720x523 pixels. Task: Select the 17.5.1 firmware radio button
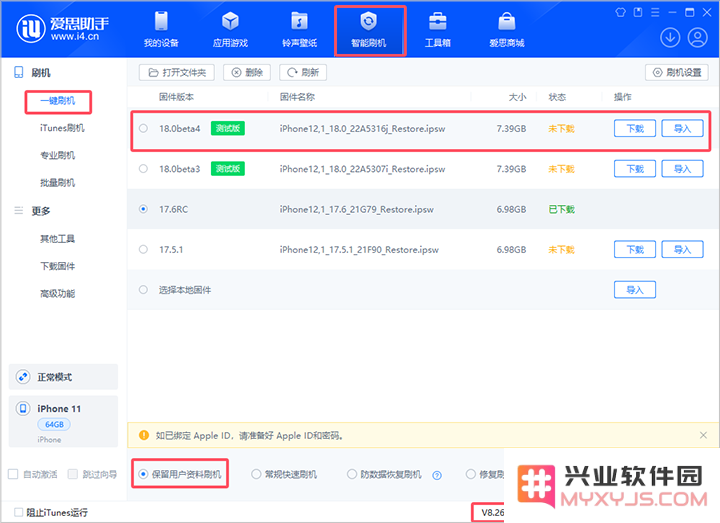[143, 250]
